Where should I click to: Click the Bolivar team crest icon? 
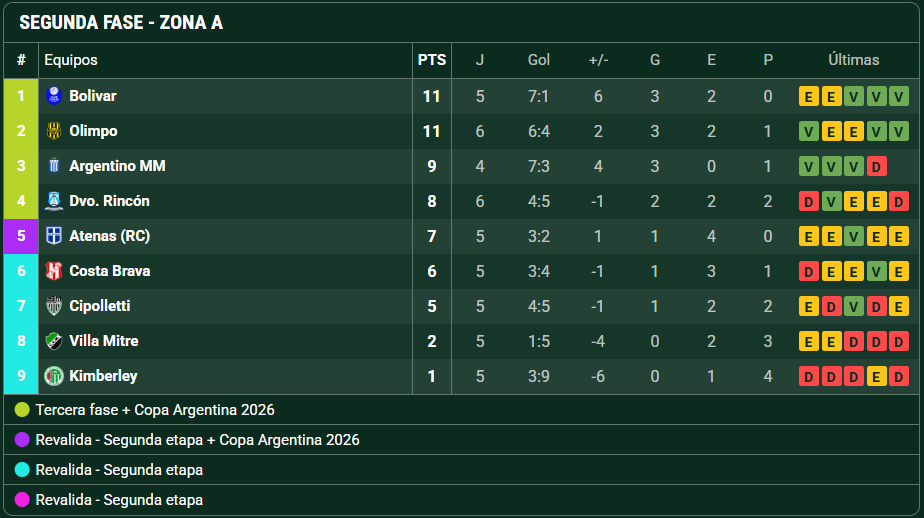pos(54,95)
